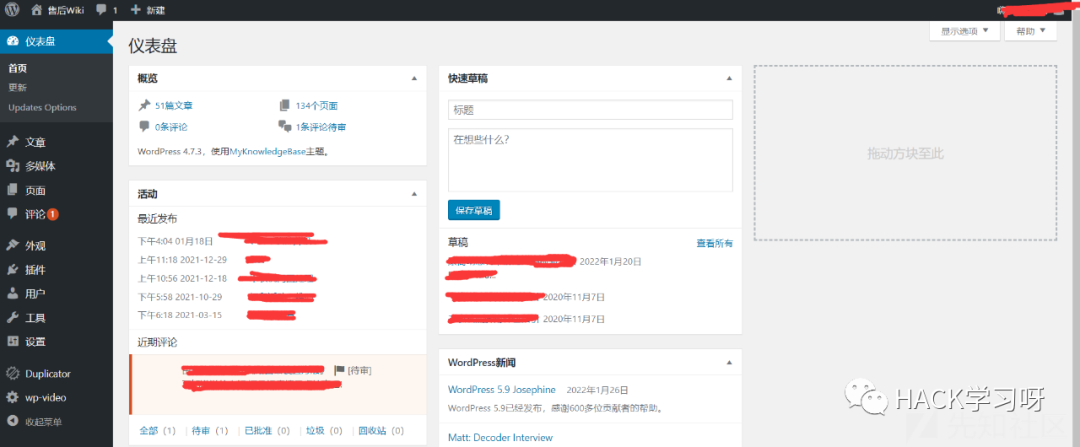Click the 收起菜单 collapse arrow icon
The height and width of the screenshot is (447, 1080).
pyautogui.click(x=12, y=422)
